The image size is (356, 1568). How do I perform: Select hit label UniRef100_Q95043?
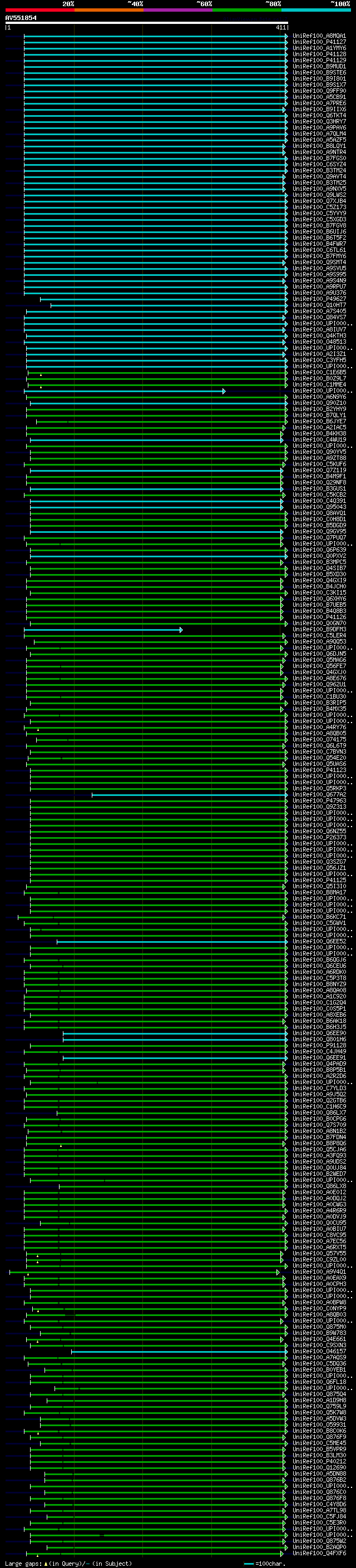[x=319, y=506]
